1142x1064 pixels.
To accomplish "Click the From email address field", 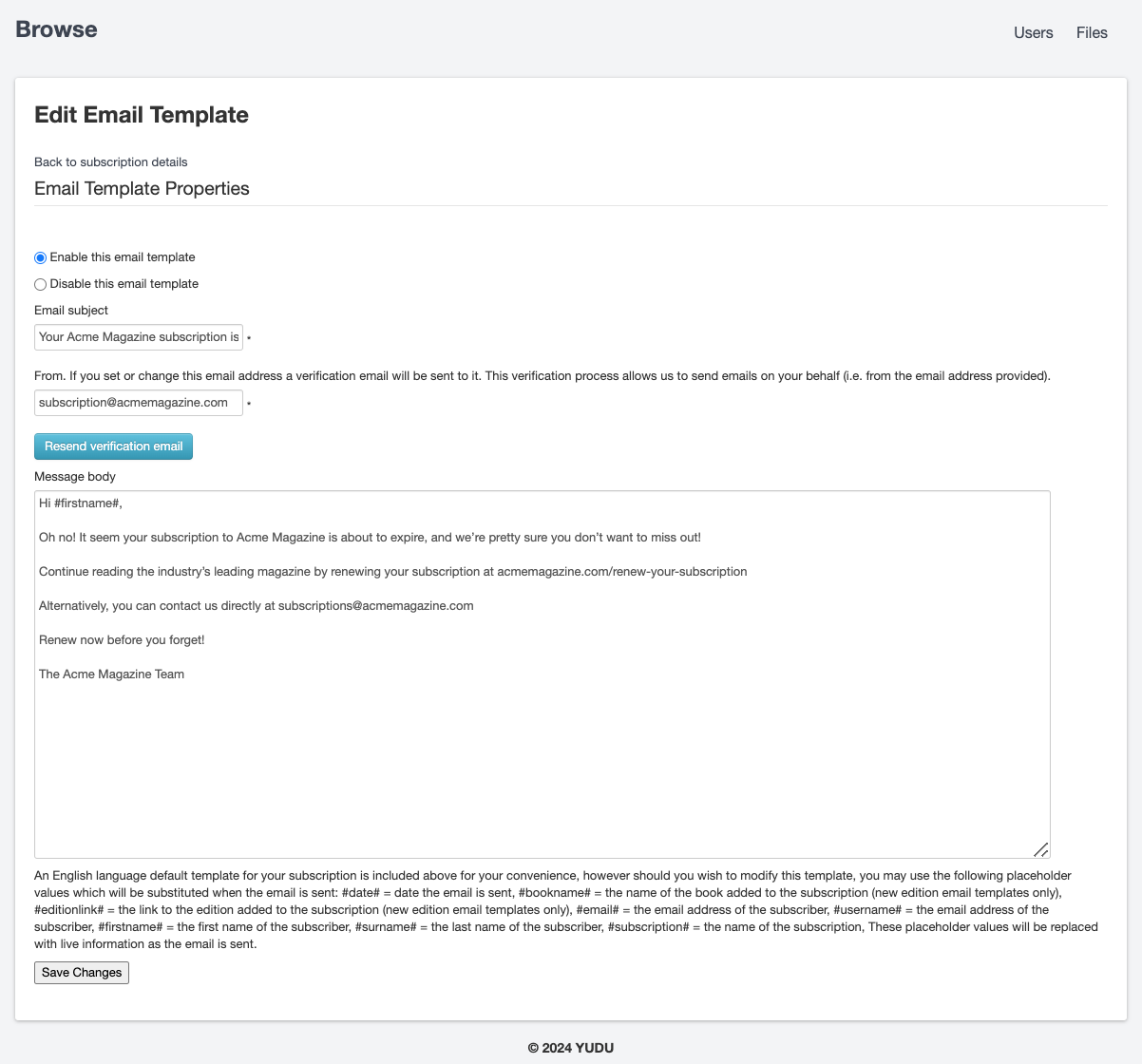I will (x=139, y=403).
